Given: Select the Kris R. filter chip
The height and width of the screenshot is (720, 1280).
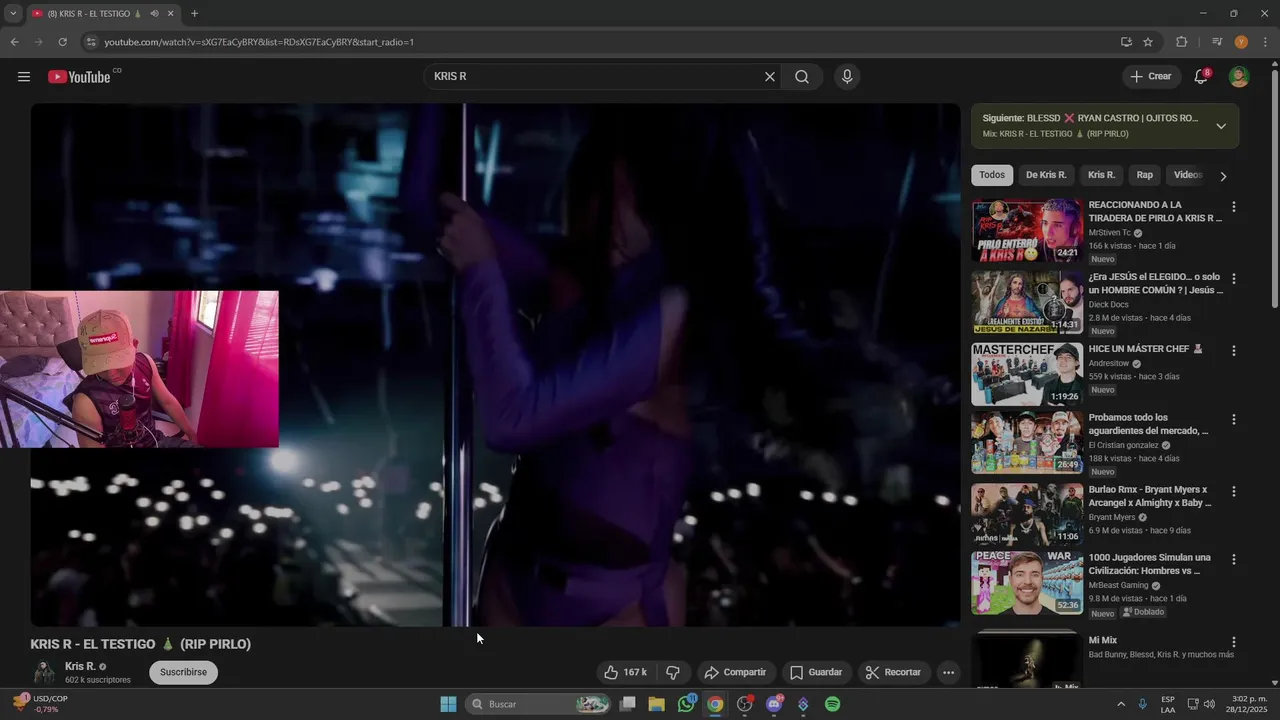Looking at the screenshot, I should (x=1101, y=175).
